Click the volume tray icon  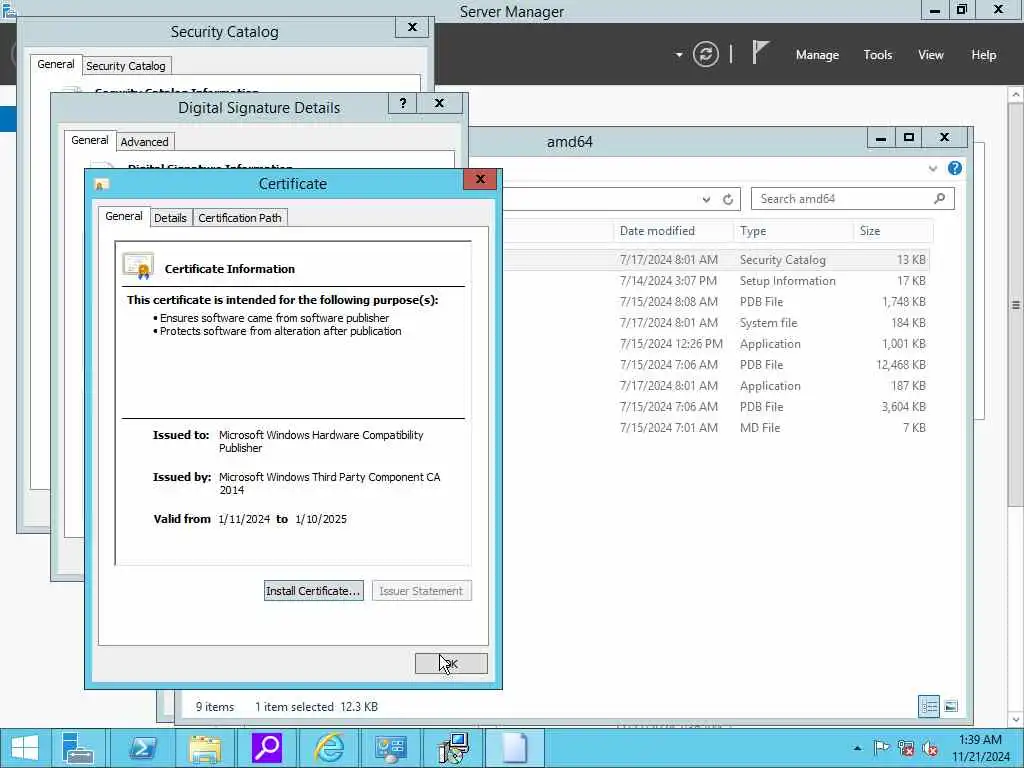(930, 748)
